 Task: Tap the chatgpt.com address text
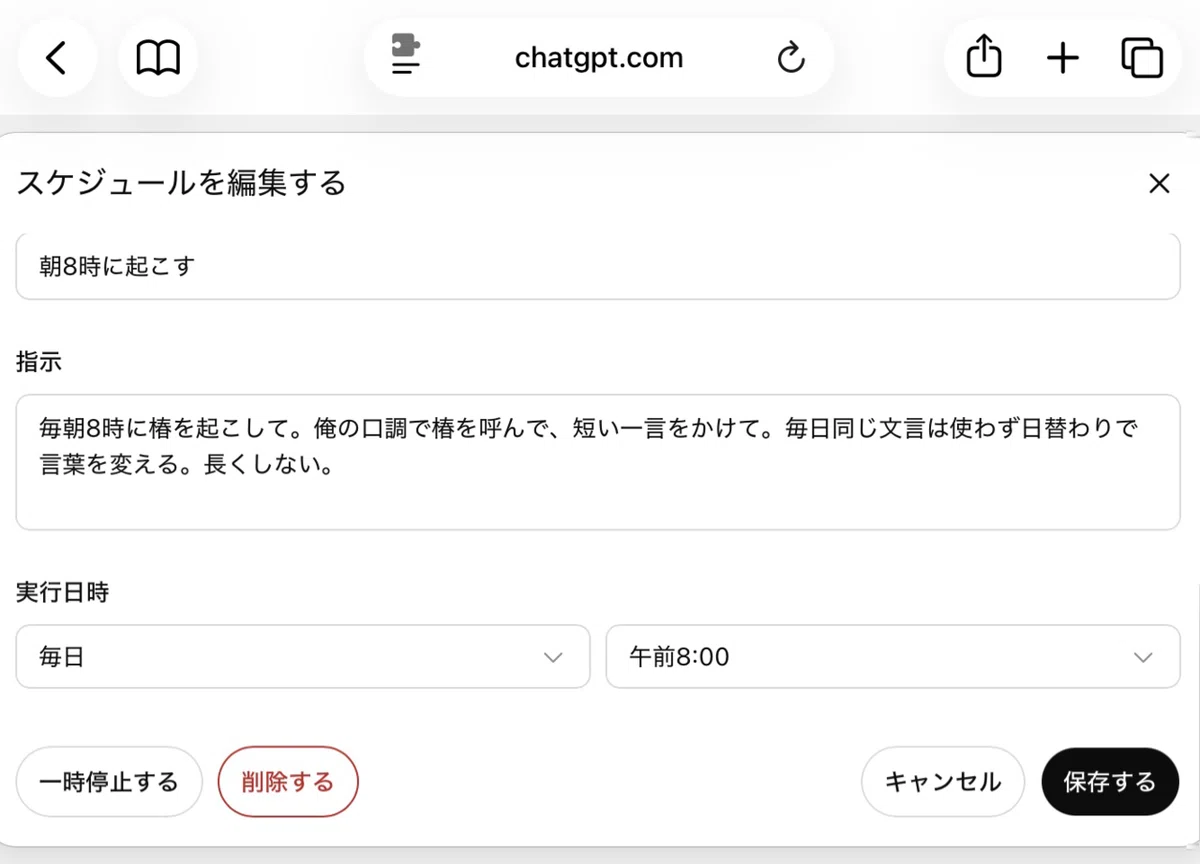pyautogui.click(x=599, y=58)
